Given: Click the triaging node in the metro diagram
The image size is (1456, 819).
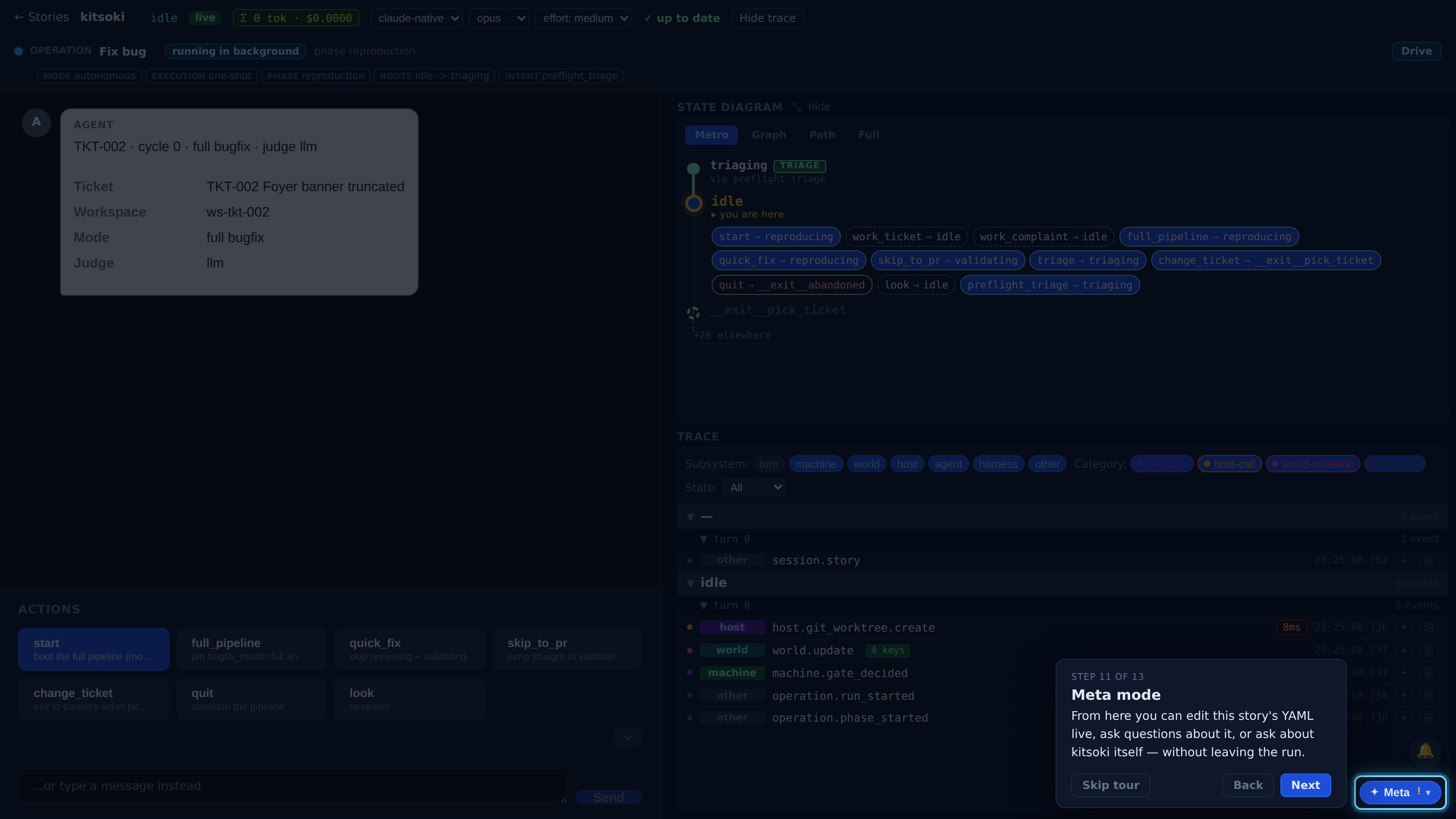Looking at the screenshot, I should coord(693,168).
